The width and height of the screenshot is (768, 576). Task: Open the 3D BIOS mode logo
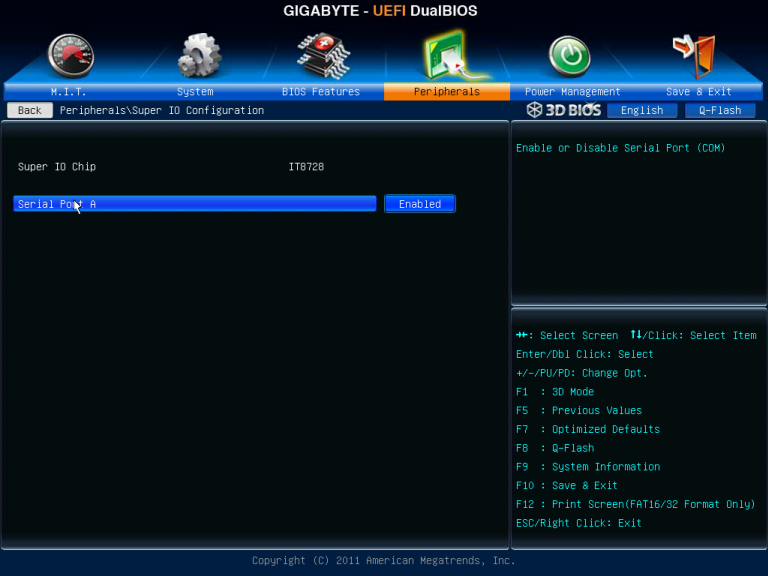click(x=564, y=110)
